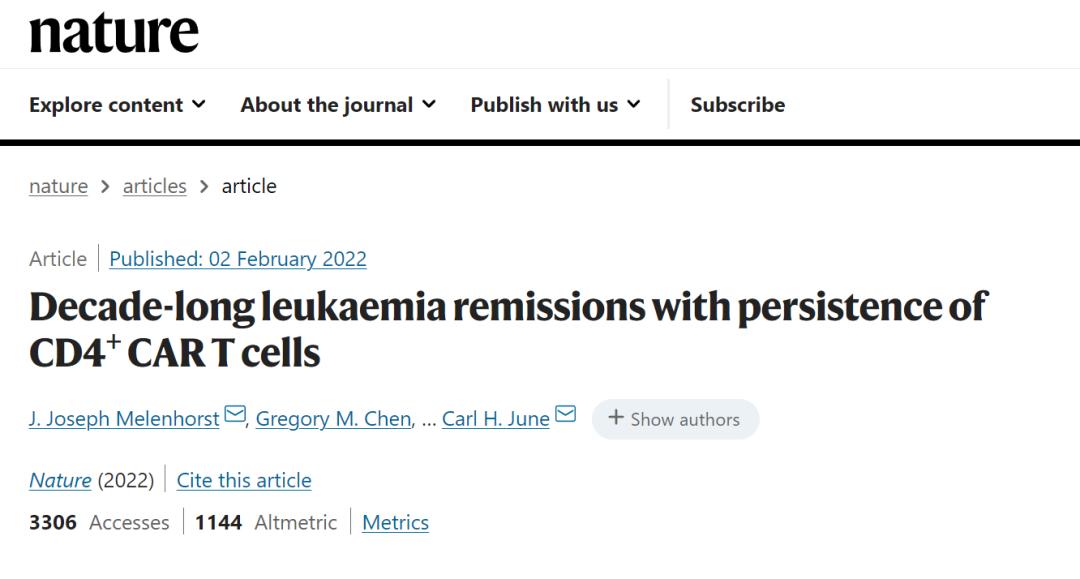Open Published: 02 February 2022 link
The width and height of the screenshot is (1080, 579).
(238, 259)
